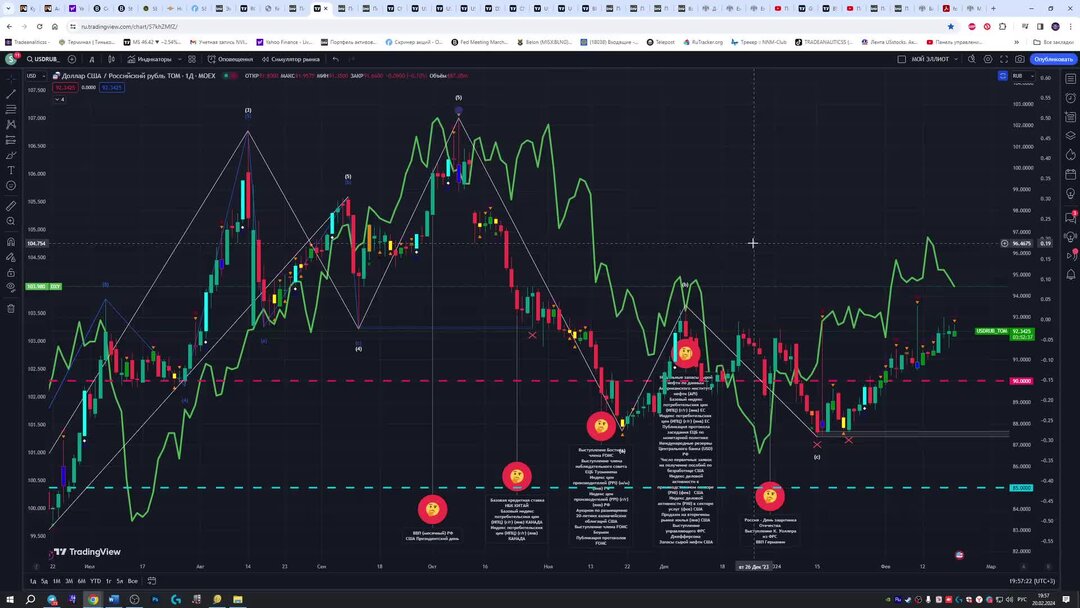The height and width of the screenshot is (608, 1080).
Task: Set the chart range to 3М
Action: click(x=69, y=581)
